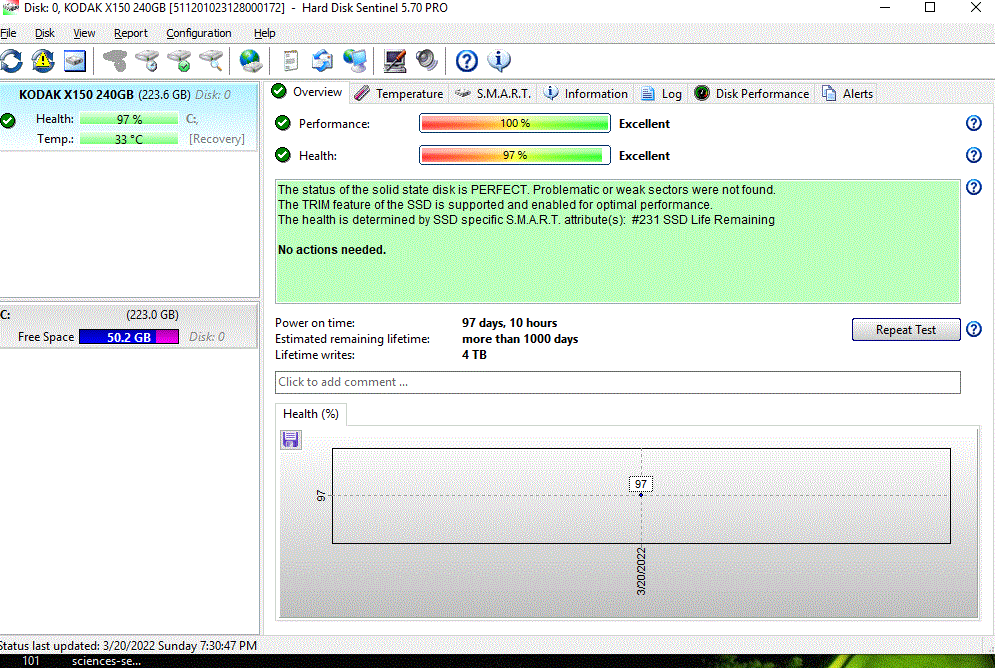This screenshot has width=995, height=668.
Task: Select the KODAK X150 240GB disk entry
Action: (129, 116)
